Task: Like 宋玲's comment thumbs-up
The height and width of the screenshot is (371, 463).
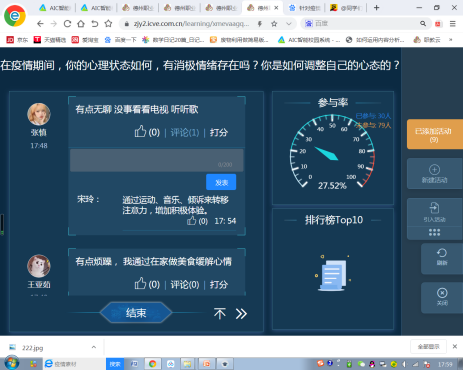Action: (192, 221)
